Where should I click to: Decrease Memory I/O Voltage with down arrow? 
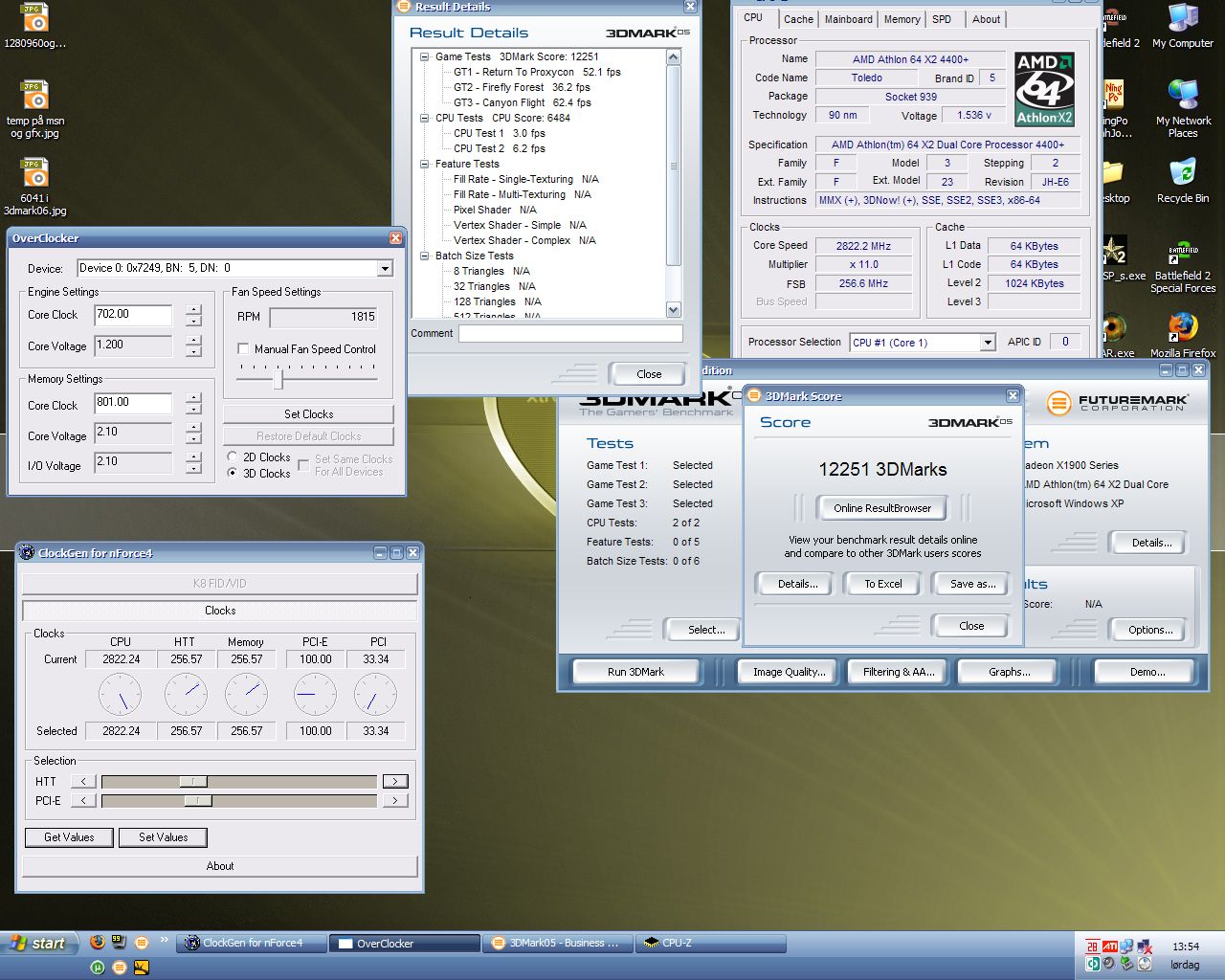pyautogui.click(x=194, y=469)
